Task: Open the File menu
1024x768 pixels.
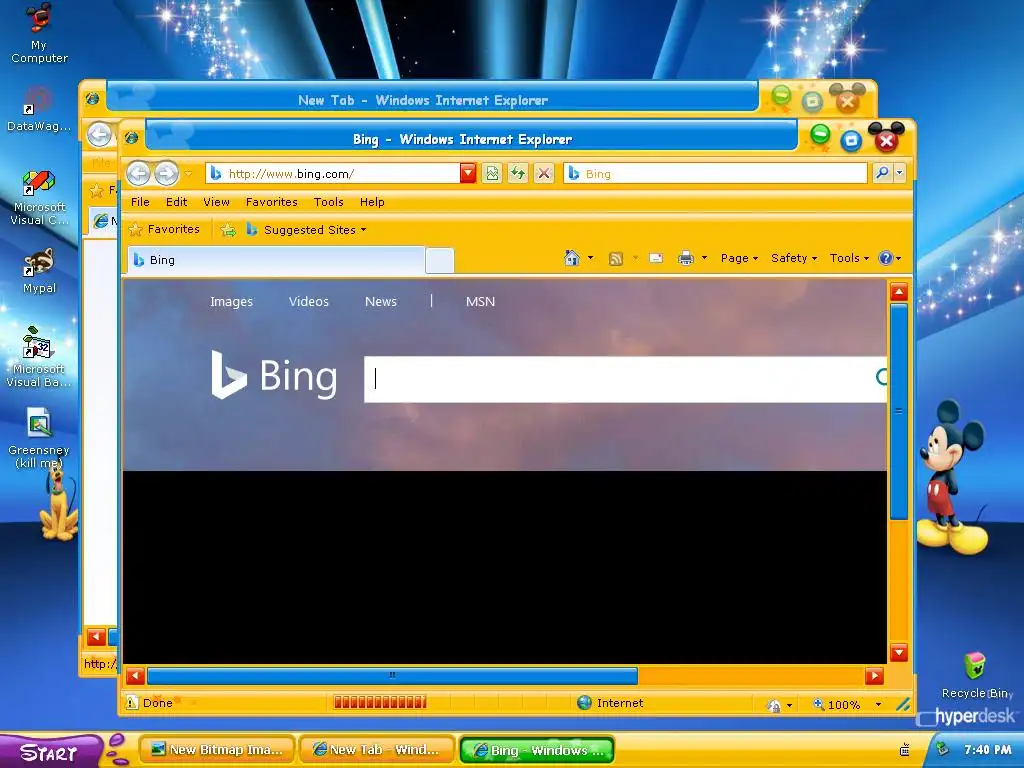Action: coord(140,202)
